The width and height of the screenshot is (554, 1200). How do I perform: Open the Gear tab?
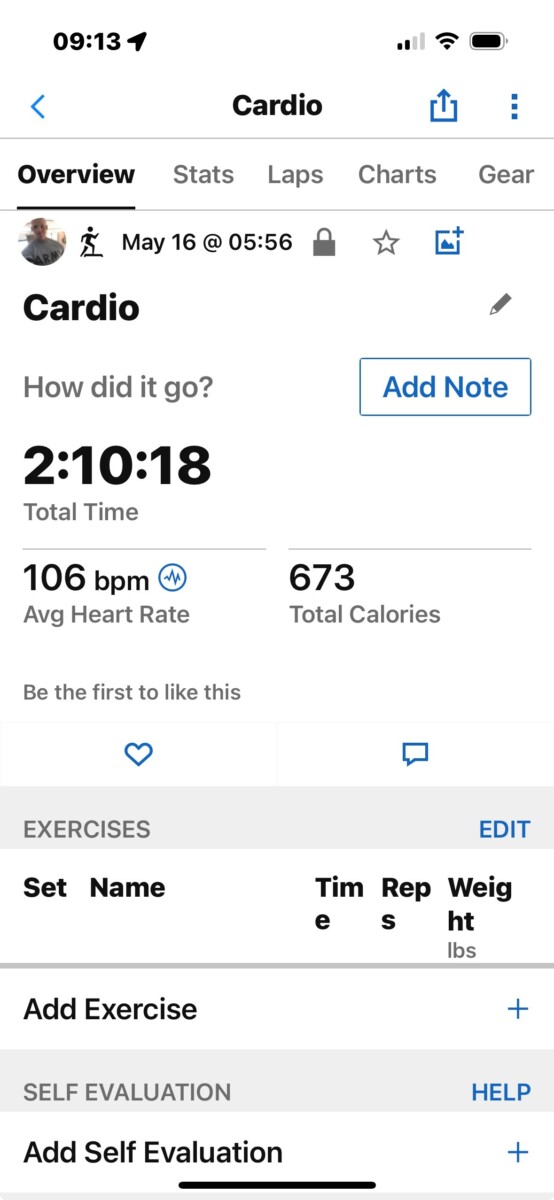(506, 174)
